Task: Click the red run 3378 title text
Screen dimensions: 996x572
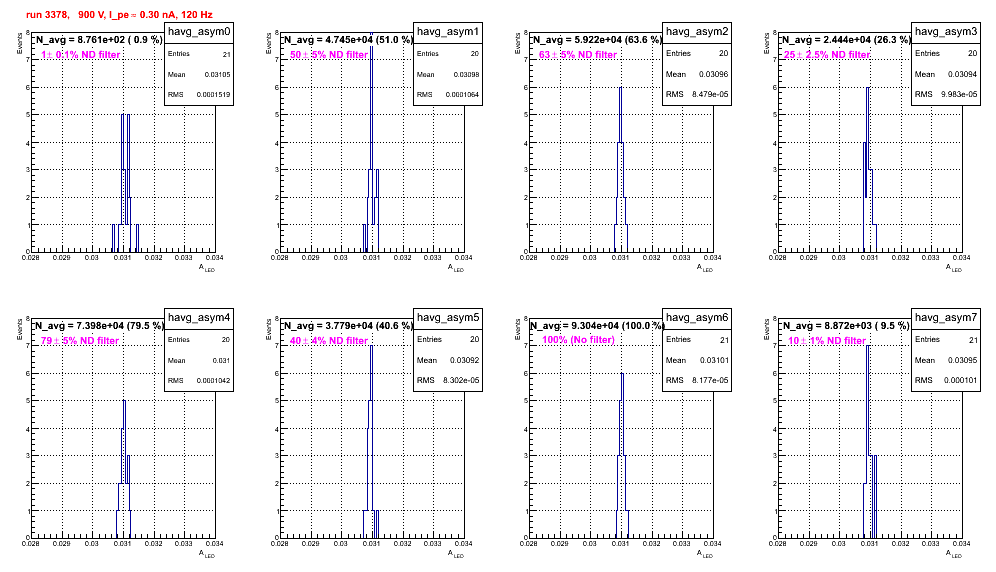Action: click(x=119, y=15)
